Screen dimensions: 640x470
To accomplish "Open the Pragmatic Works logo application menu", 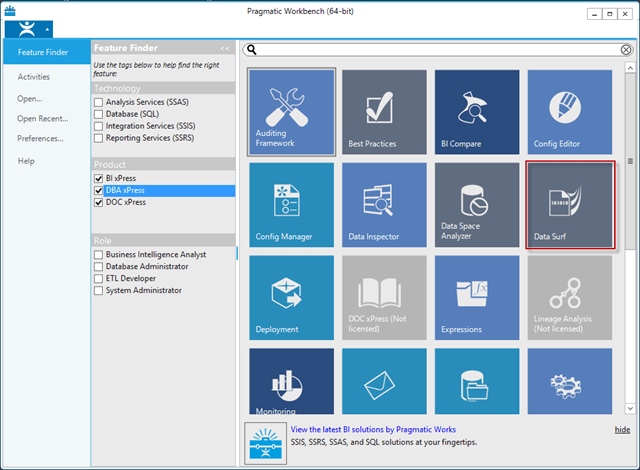I will coord(29,29).
